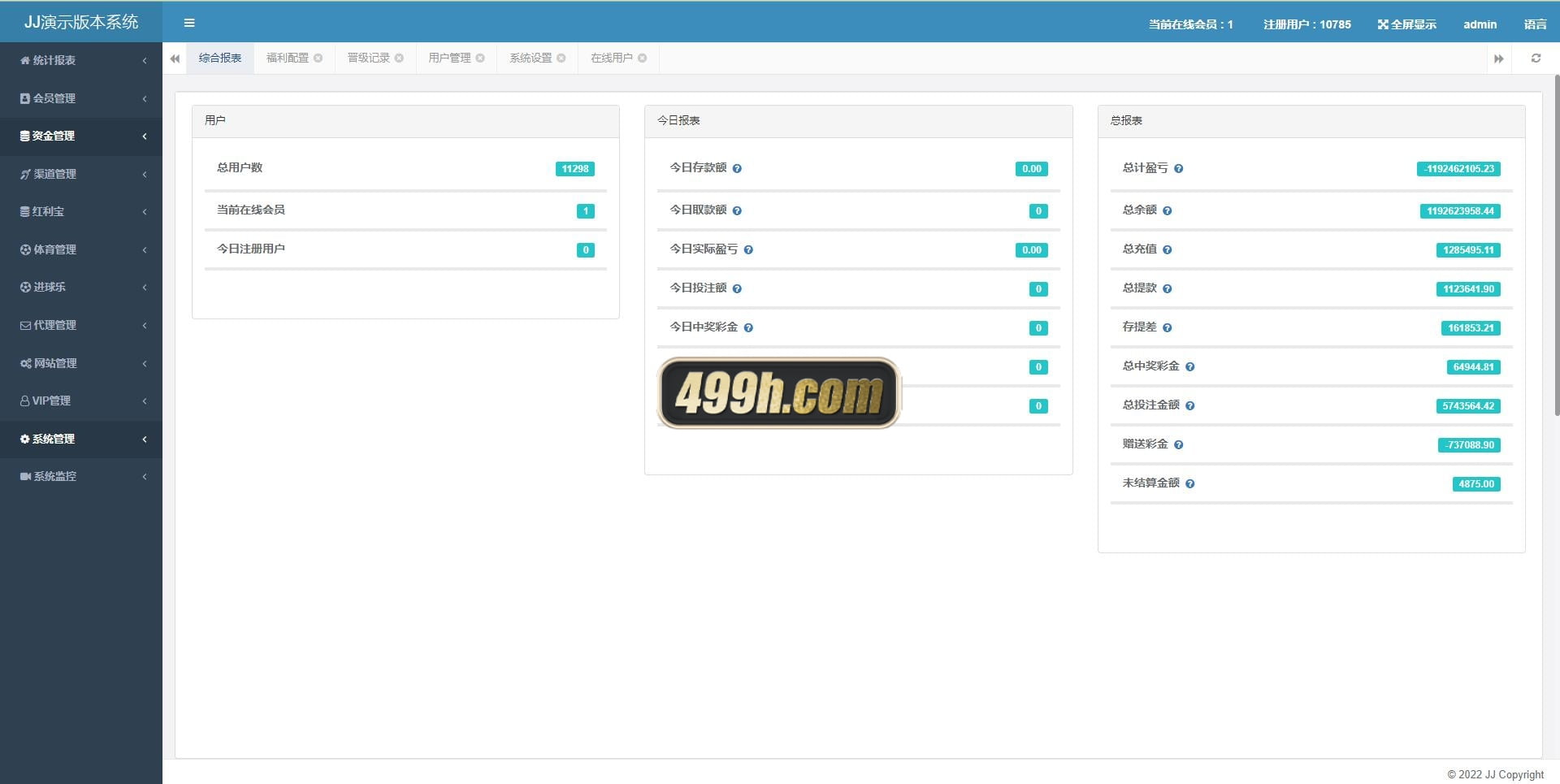Open the admin account menu

point(1480,24)
